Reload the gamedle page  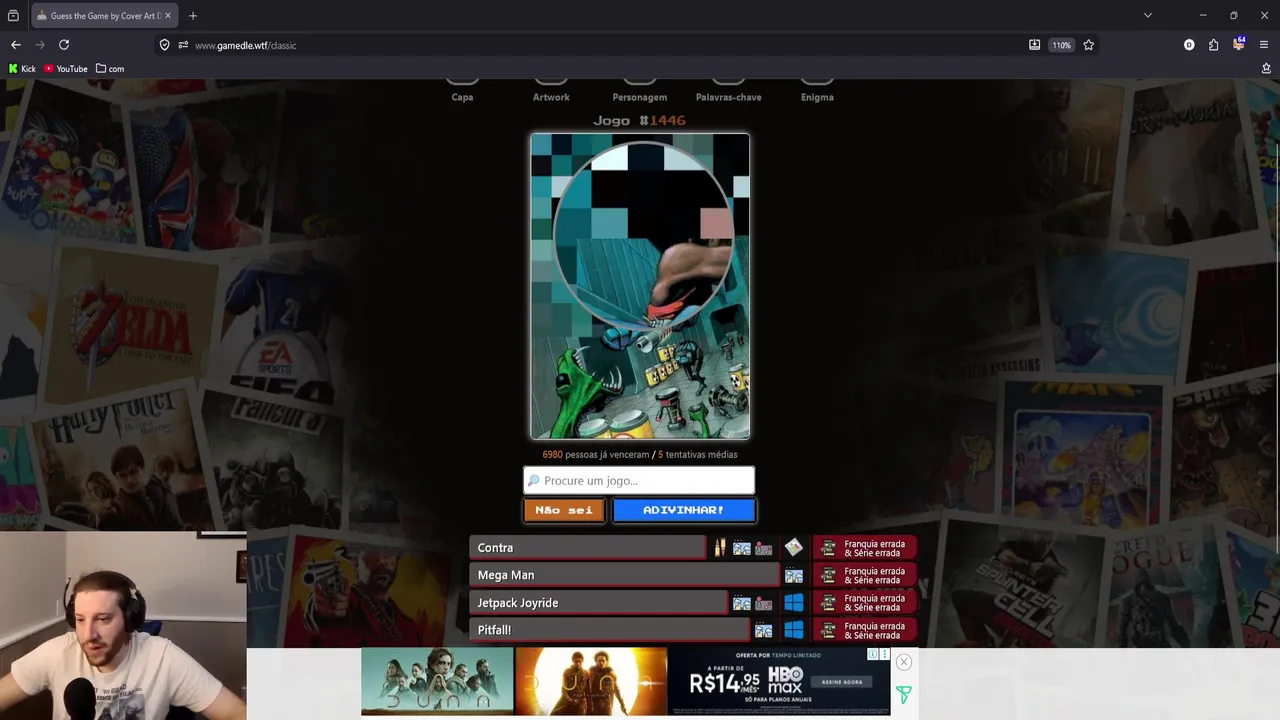[64, 45]
